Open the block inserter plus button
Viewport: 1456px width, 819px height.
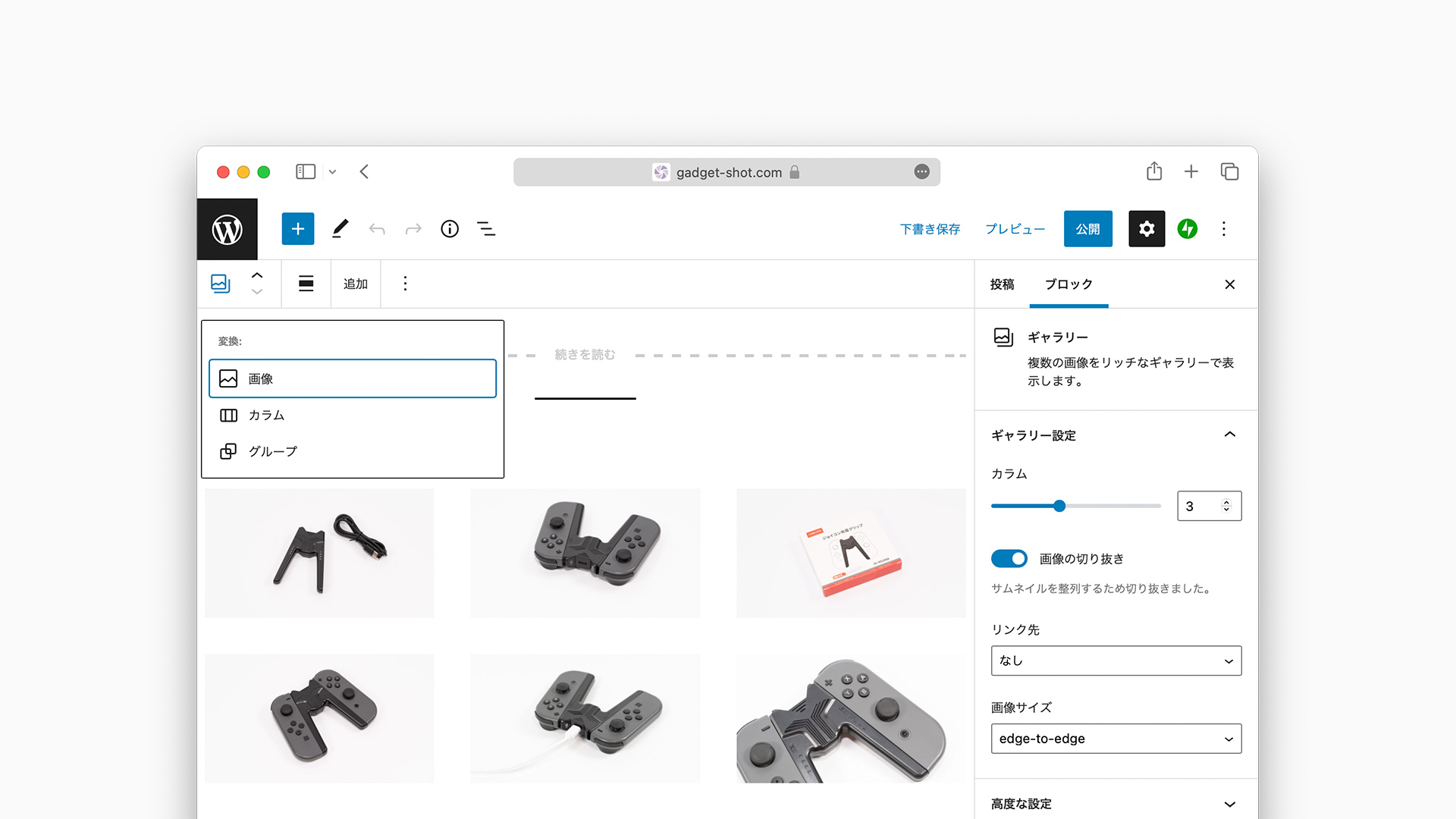coord(297,229)
